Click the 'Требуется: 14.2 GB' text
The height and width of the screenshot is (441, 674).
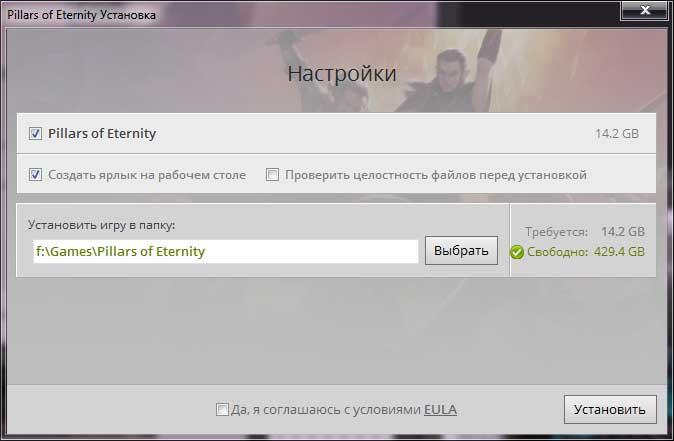click(x=585, y=232)
